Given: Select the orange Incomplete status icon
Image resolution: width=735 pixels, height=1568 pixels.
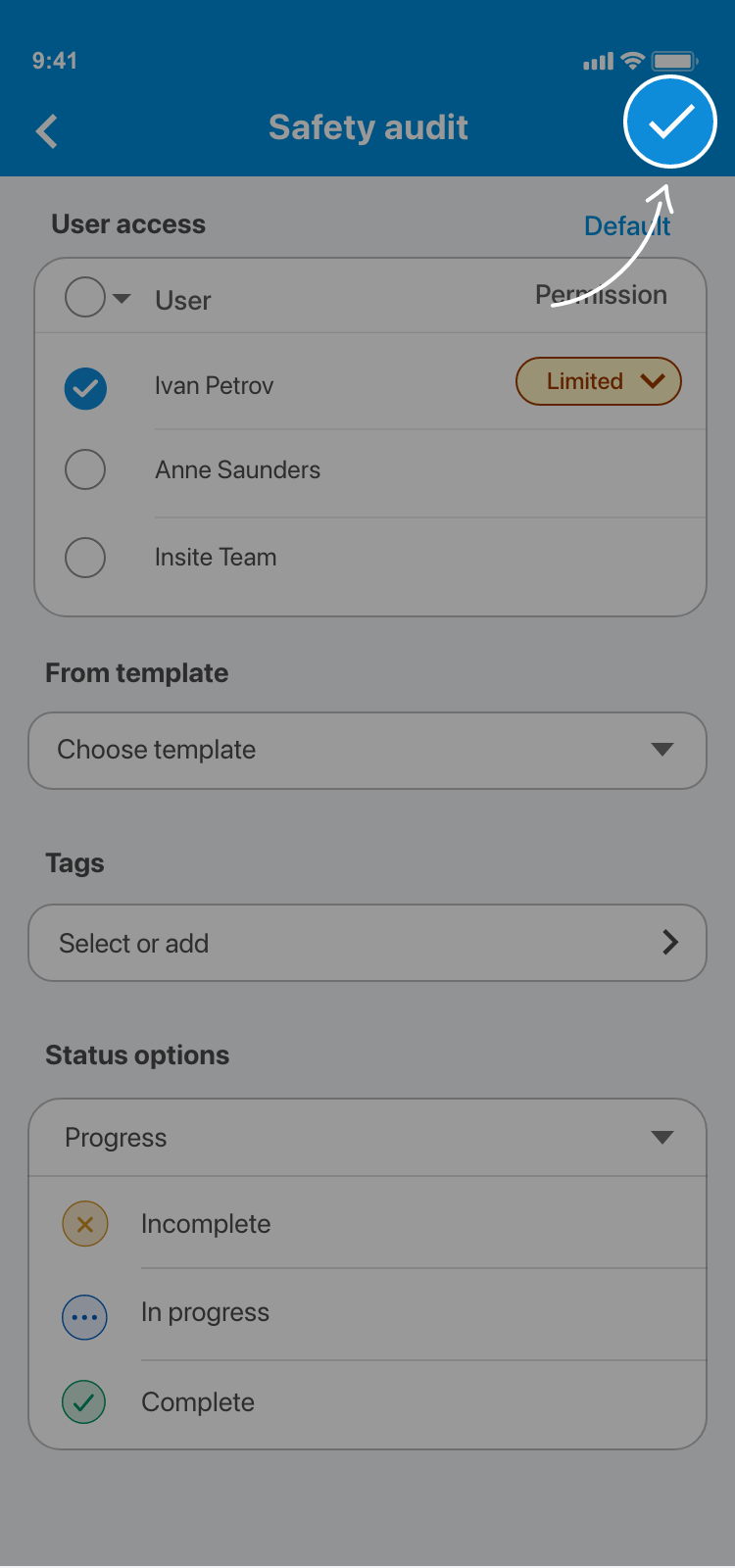Looking at the screenshot, I should pos(85,1224).
